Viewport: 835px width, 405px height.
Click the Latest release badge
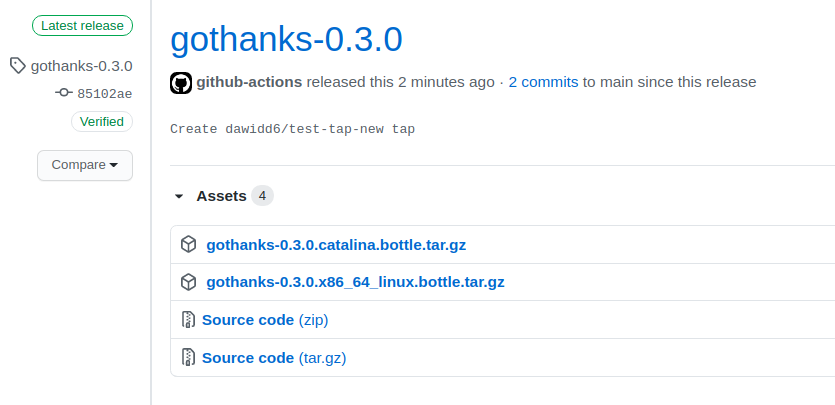pos(83,26)
